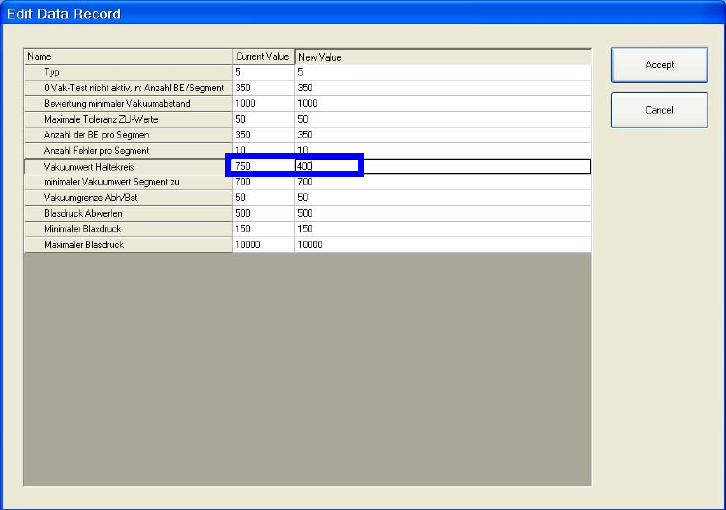Select 'Maximaler Blasdruck' row
The image size is (726, 510).
(128, 245)
